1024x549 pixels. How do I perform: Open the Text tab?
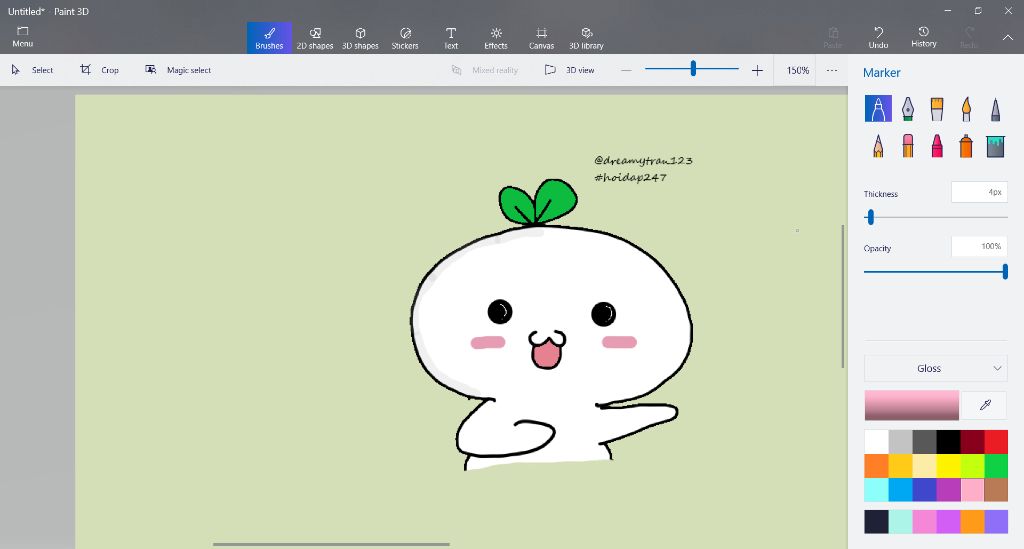pyautogui.click(x=451, y=38)
